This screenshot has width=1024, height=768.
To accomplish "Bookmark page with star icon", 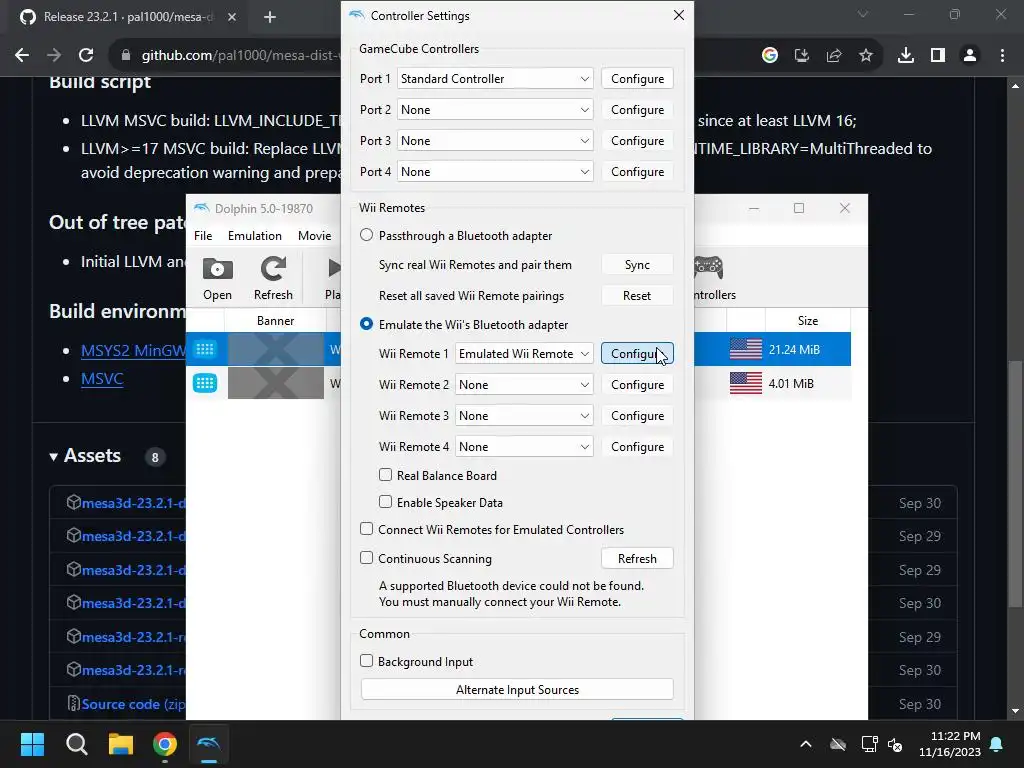I will coord(865,56).
